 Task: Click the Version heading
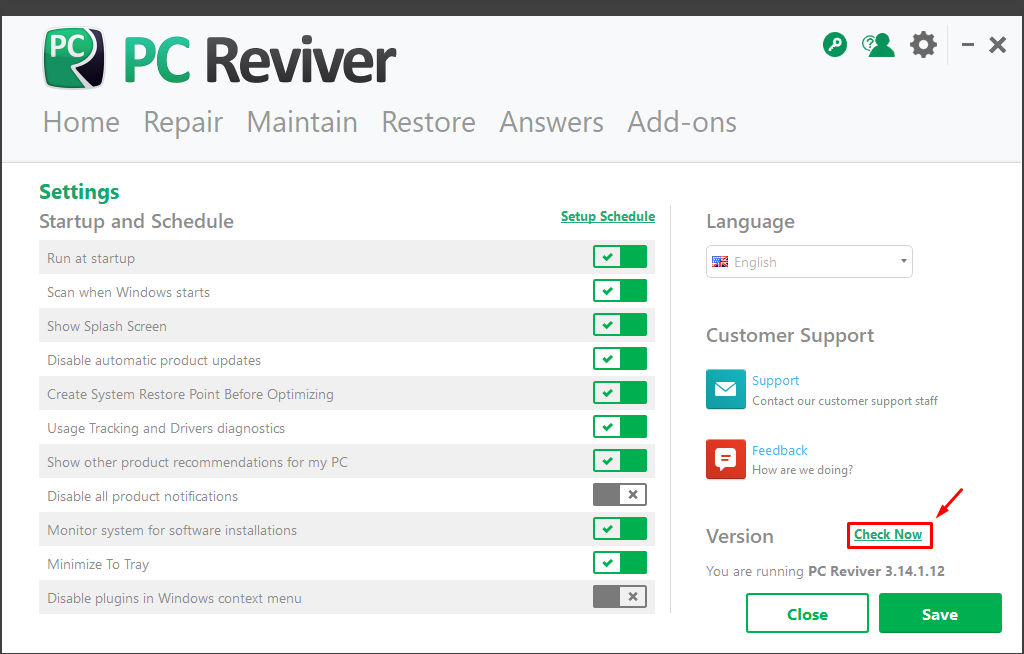740,536
